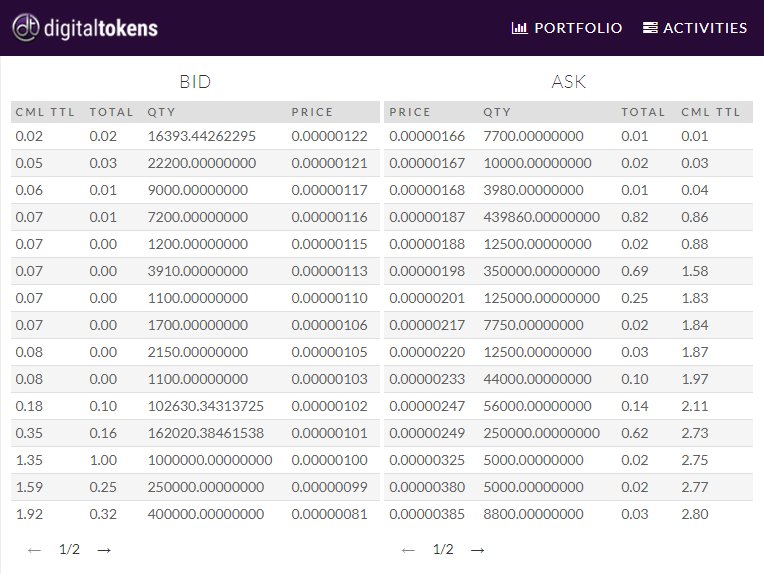Click the ASK table TOTAL column header

point(643,112)
